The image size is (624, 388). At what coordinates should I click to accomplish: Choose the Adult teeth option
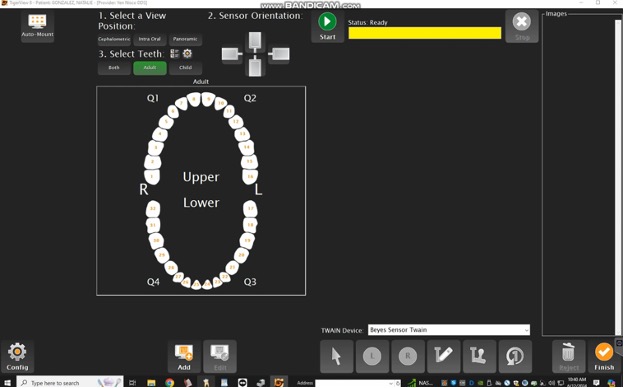click(150, 68)
